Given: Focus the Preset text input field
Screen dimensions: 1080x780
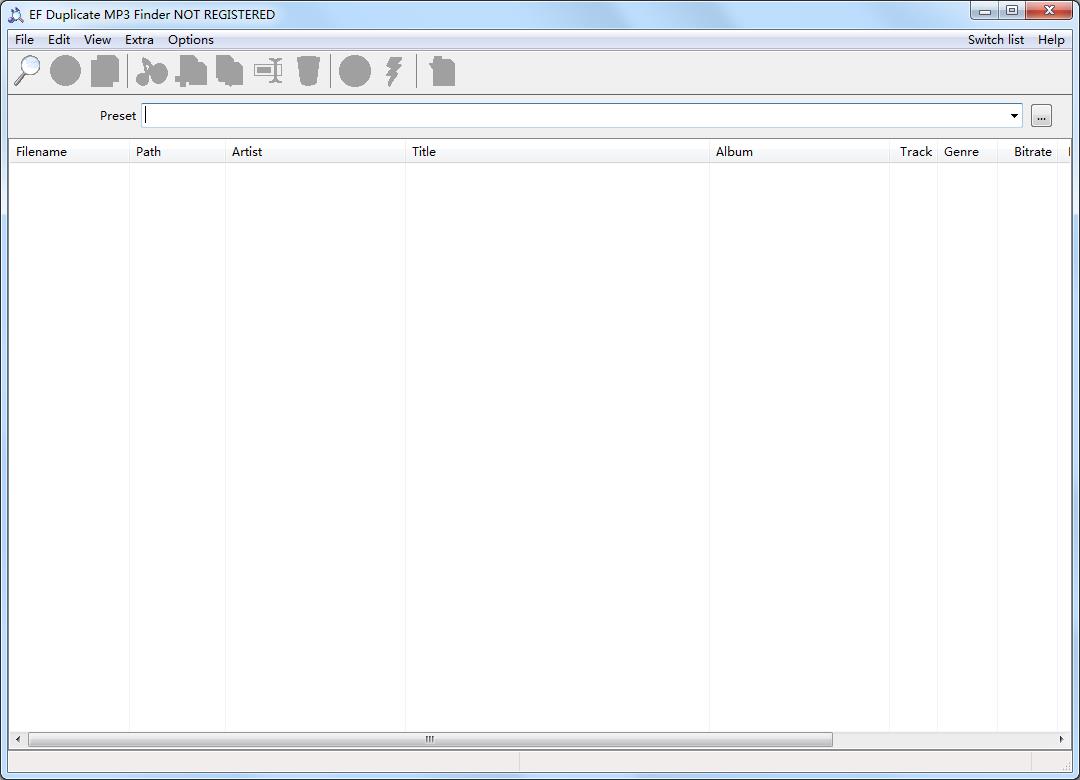Looking at the screenshot, I should [x=575, y=116].
